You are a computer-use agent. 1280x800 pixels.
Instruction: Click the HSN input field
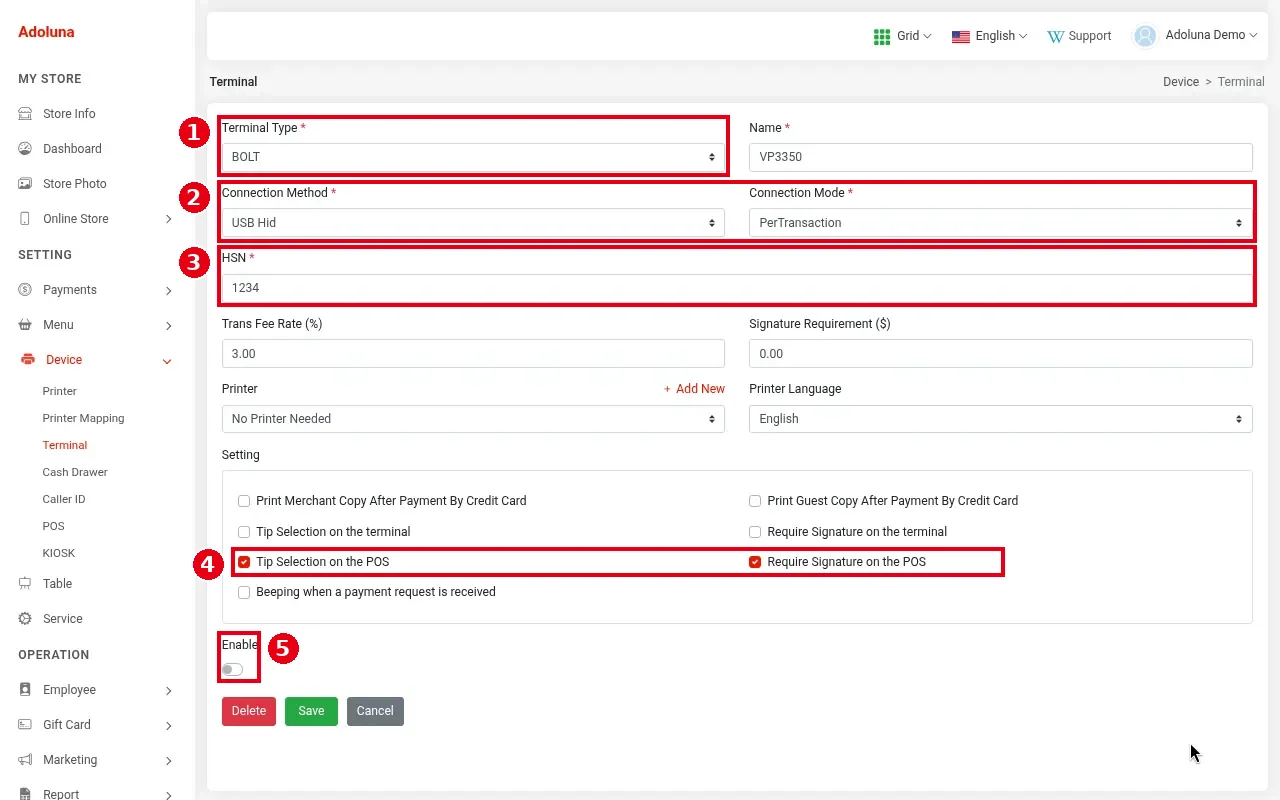737,288
